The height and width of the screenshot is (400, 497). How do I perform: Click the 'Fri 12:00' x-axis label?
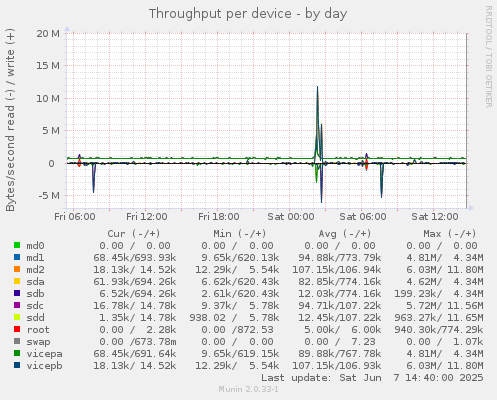(147, 217)
